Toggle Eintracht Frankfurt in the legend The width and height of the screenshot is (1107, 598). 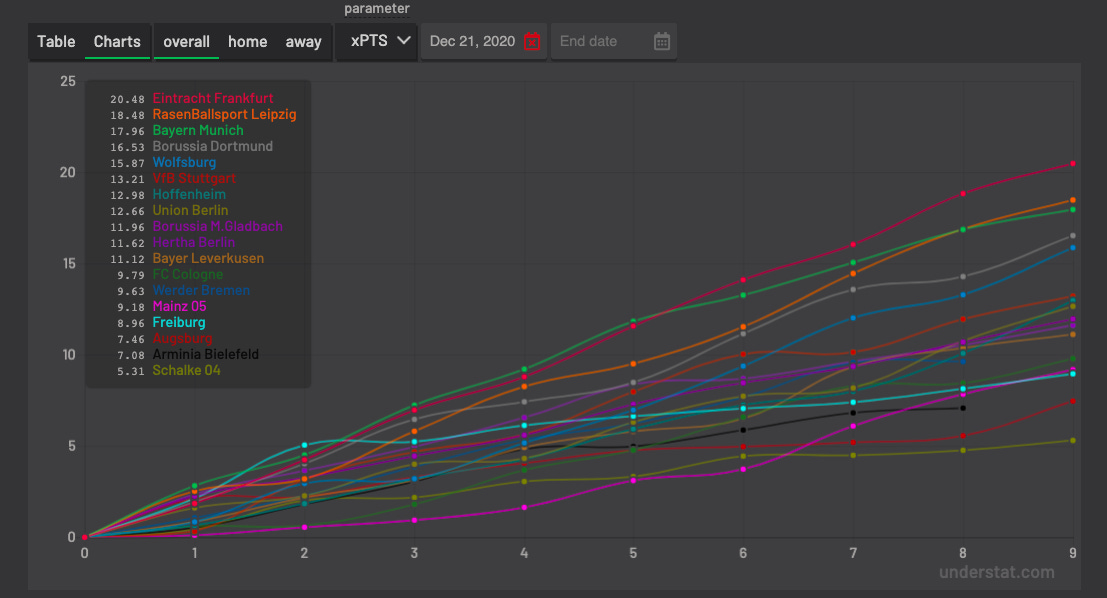[213, 98]
